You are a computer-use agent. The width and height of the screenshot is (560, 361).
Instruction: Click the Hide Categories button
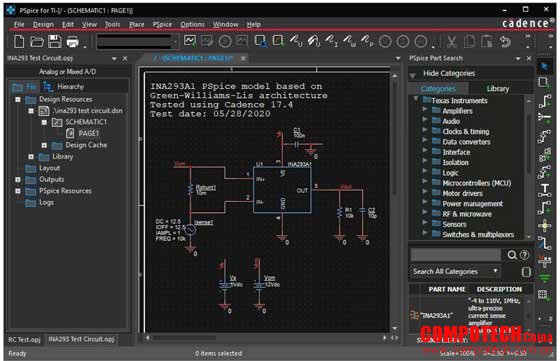[x=449, y=74]
